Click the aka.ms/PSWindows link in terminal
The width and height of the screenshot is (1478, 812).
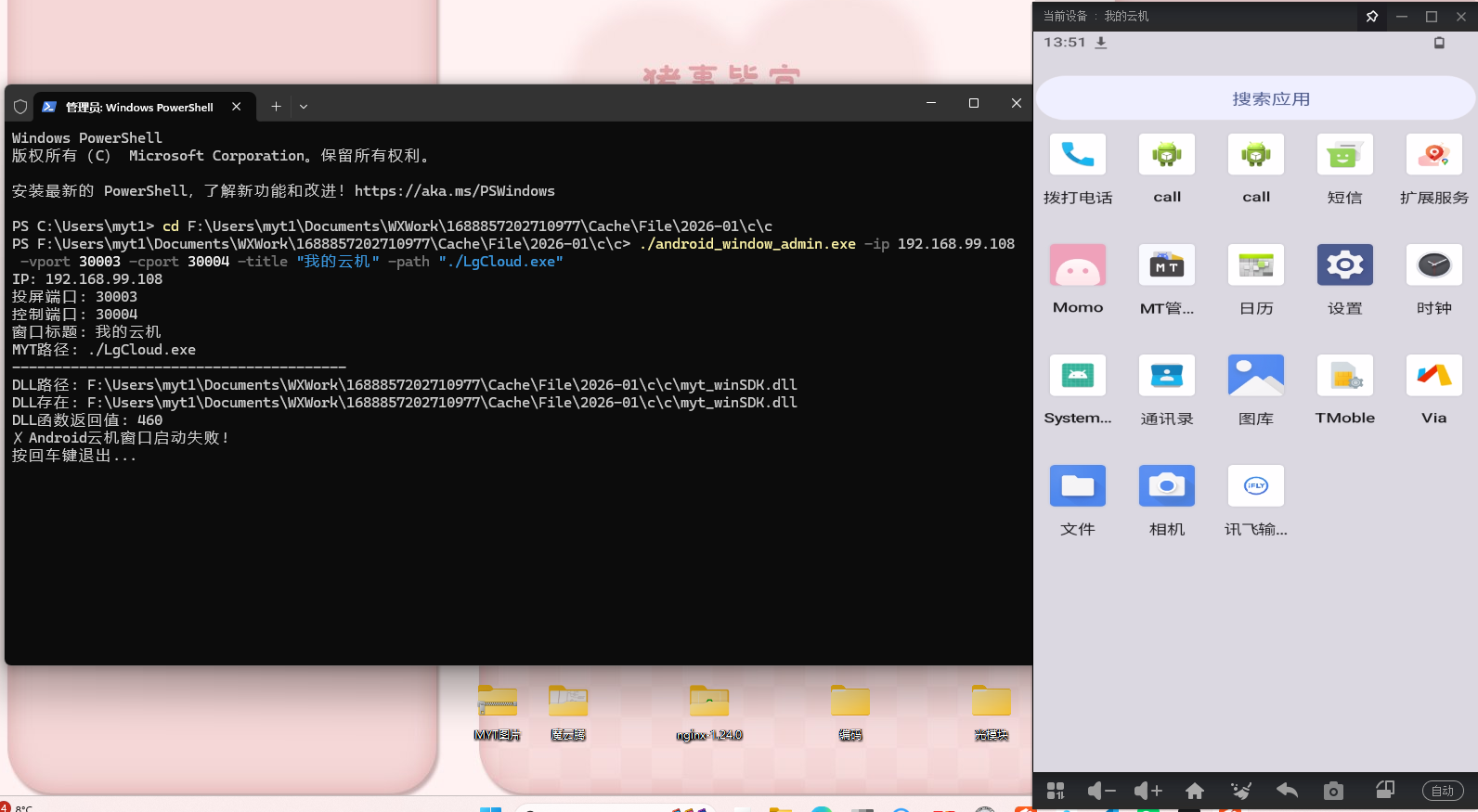pyautogui.click(x=454, y=191)
